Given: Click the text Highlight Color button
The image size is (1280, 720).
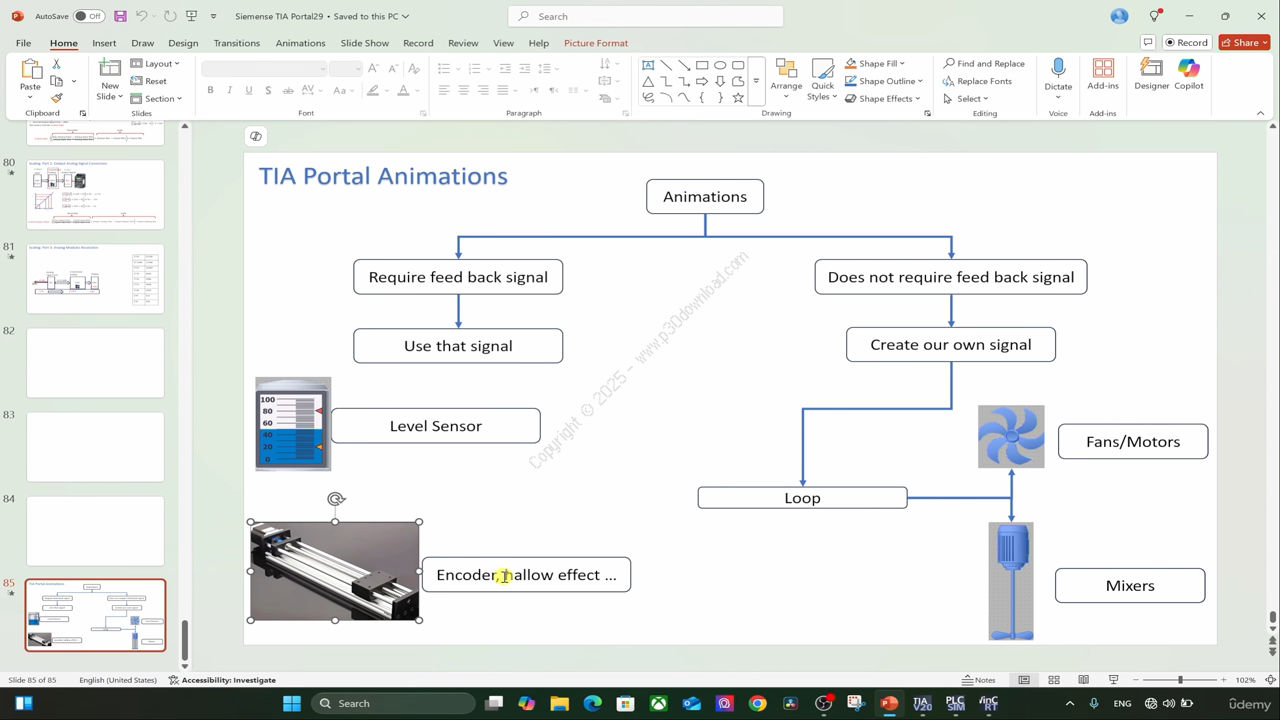Looking at the screenshot, I should 373,90.
